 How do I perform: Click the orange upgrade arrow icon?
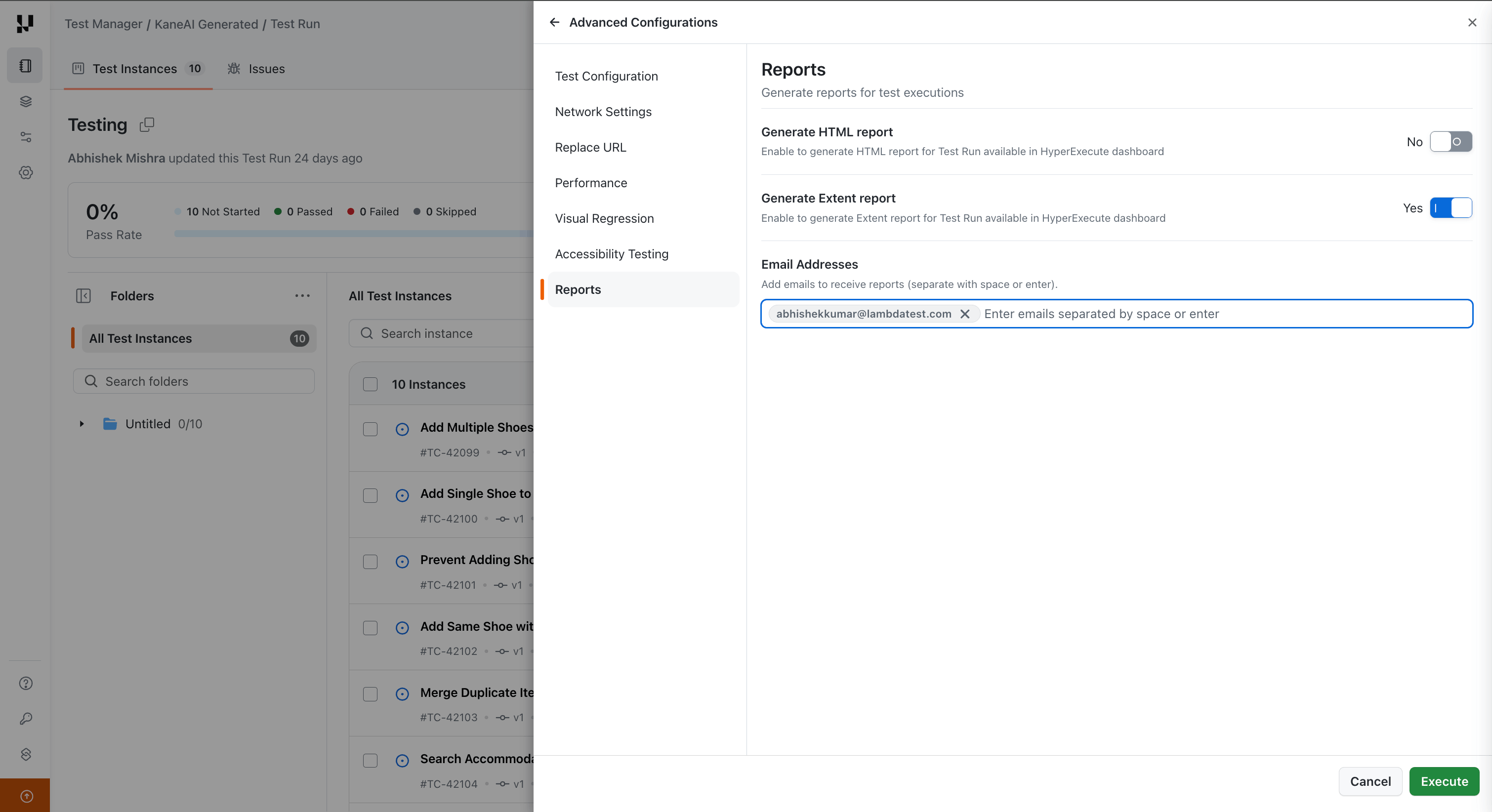[x=26, y=796]
